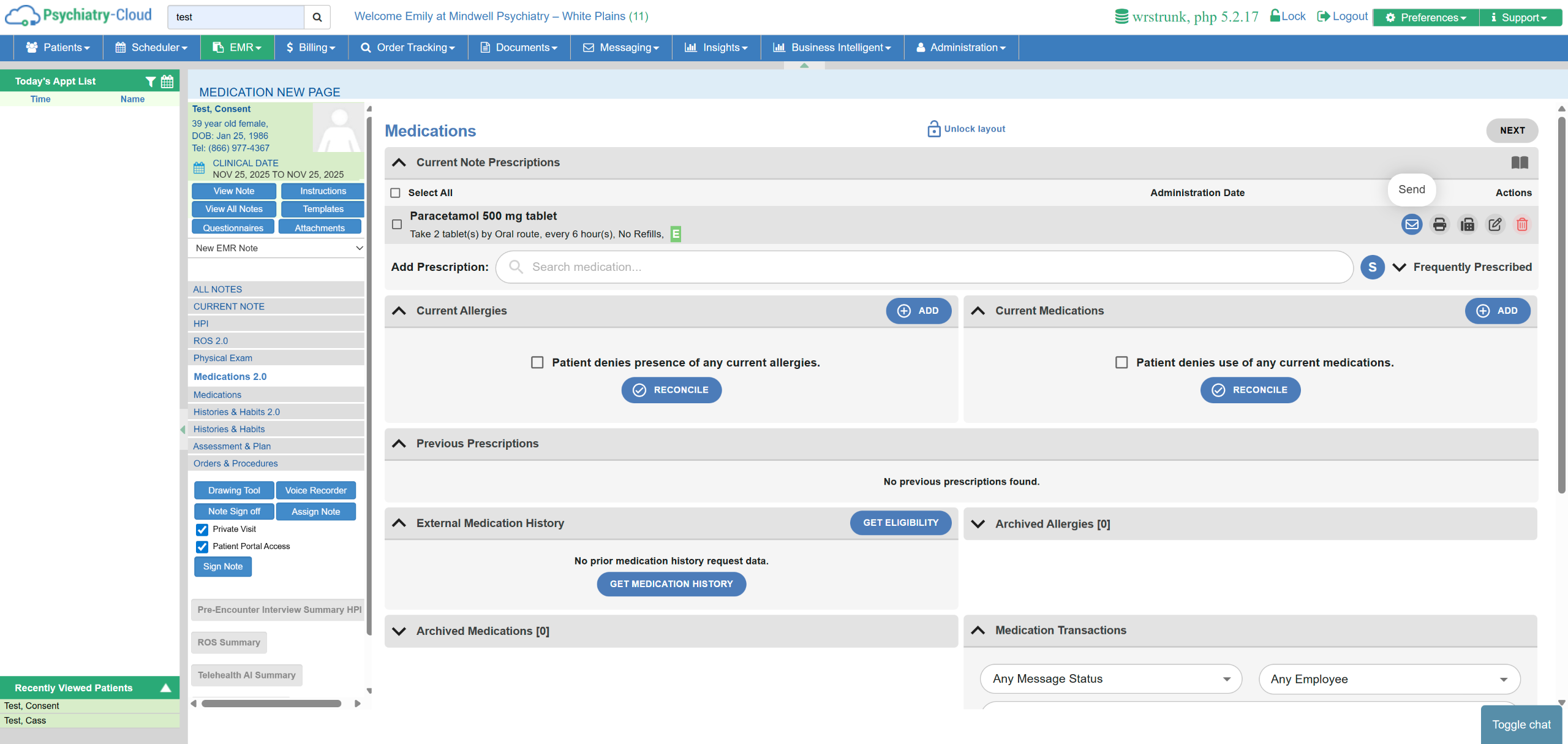This screenshot has width=1568, height=744.
Task: Uncheck the Private Visit checkbox
Action: click(202, 530)
